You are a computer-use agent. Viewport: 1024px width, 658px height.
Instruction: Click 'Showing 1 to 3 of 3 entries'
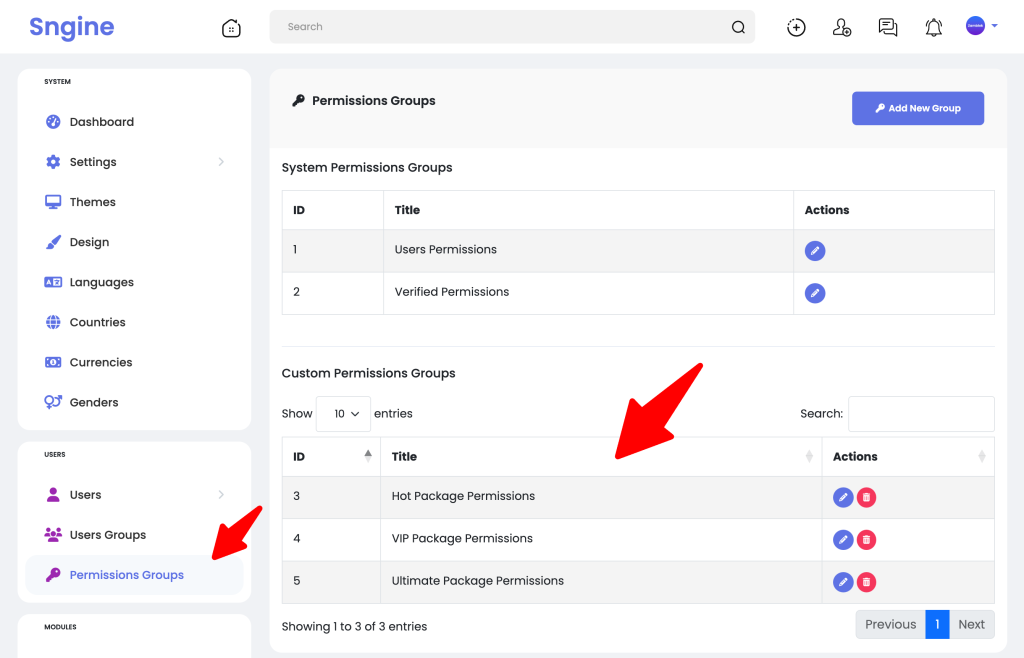coord(354,627)
